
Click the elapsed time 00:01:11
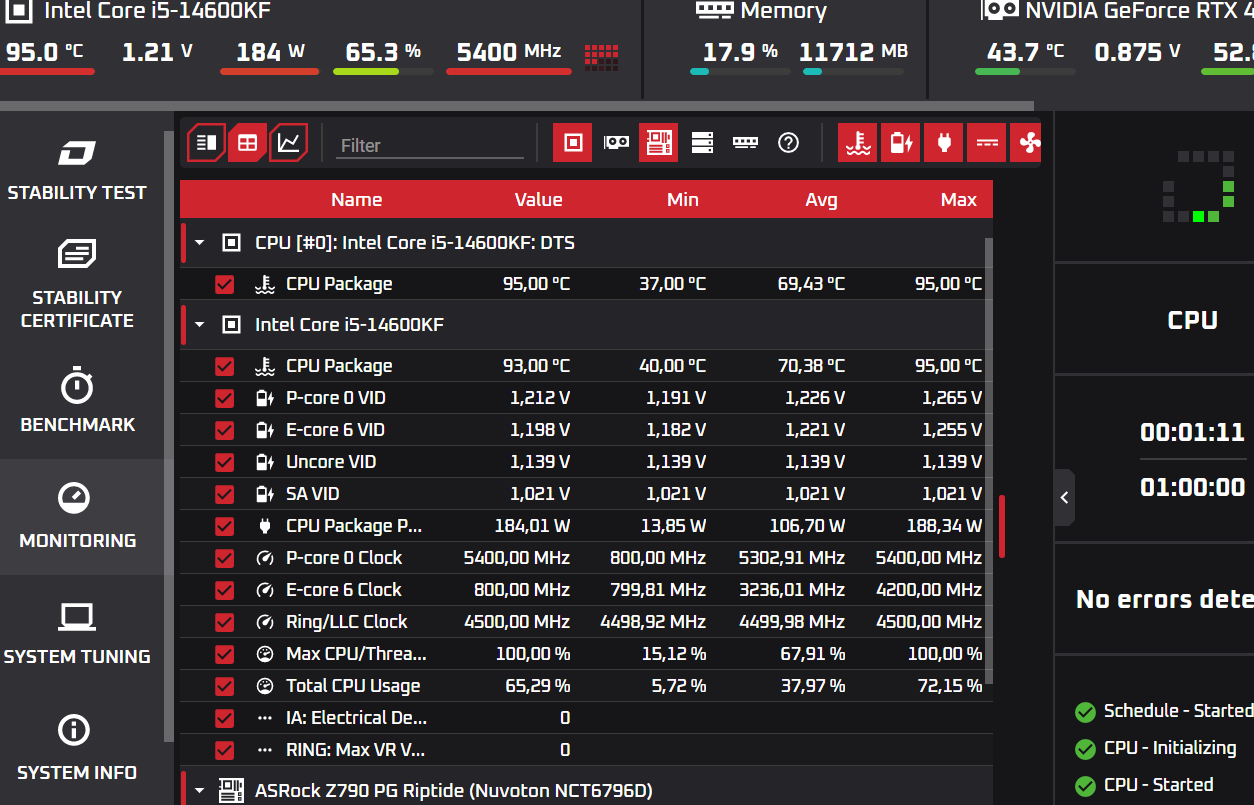click(x=1192, y=433)
